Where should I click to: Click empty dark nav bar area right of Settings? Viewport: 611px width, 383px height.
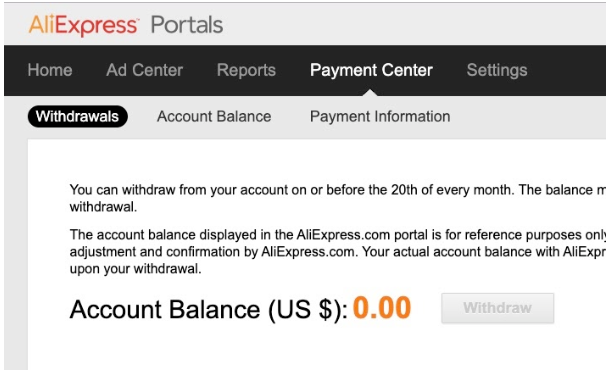coord(567,71)
